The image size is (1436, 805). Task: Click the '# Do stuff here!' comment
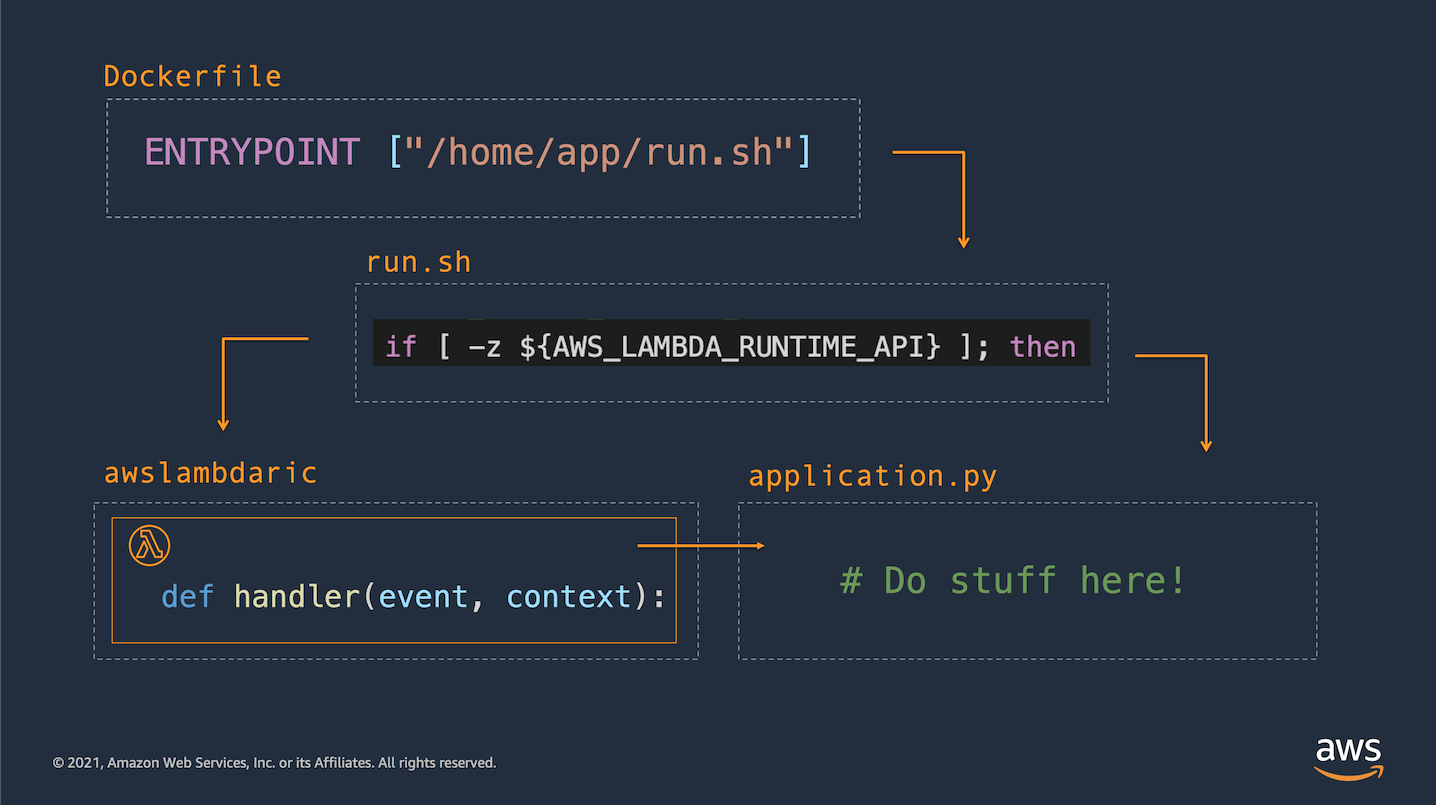[1013, 580]
